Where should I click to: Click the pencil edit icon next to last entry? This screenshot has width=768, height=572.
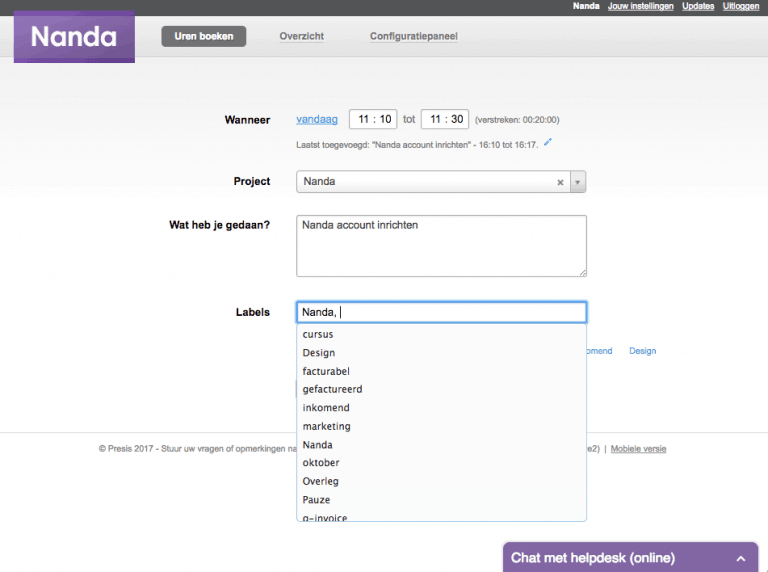click(548, 143)
